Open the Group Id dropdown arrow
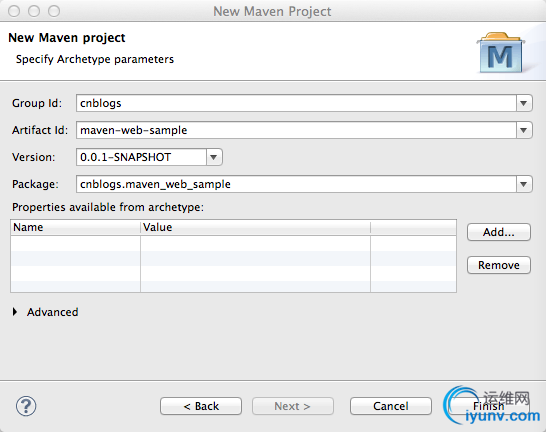Screen dimensions: 546x432 [523, 103]
